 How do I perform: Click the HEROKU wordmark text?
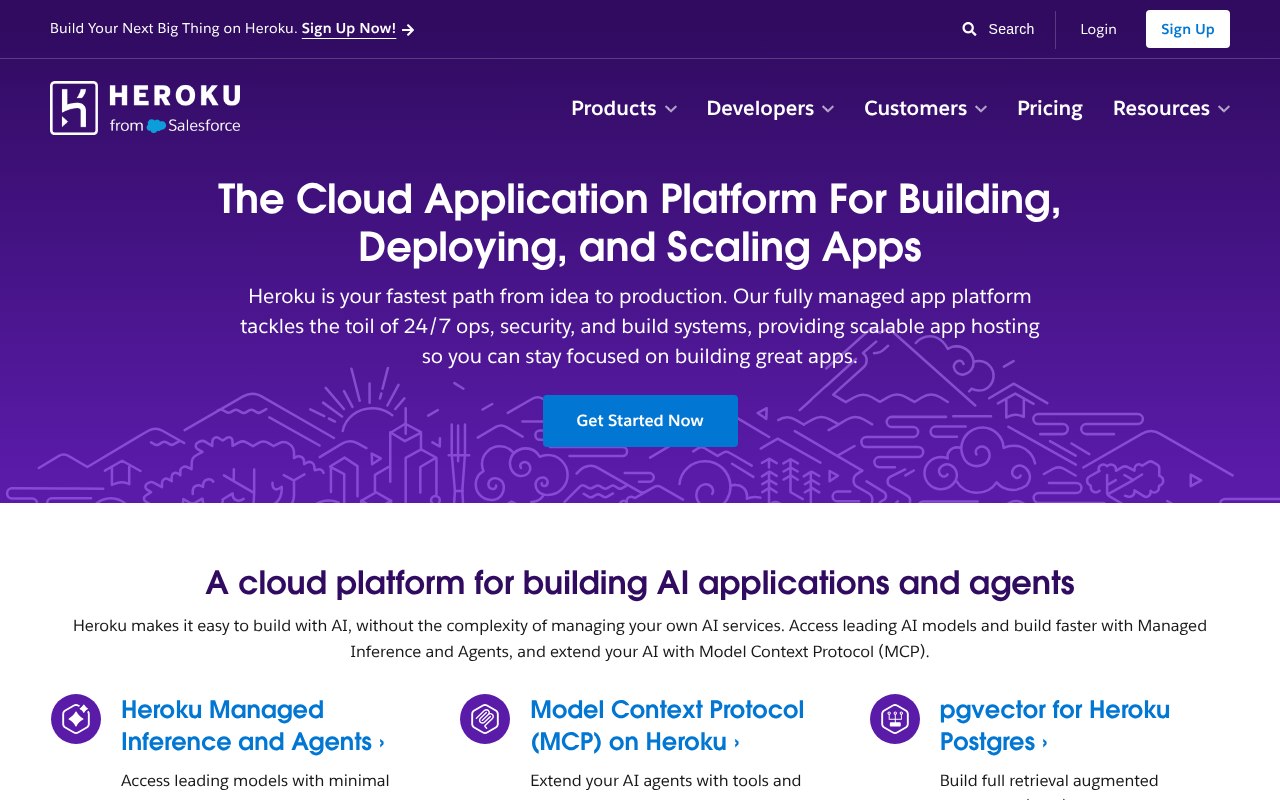click(175, 96)
